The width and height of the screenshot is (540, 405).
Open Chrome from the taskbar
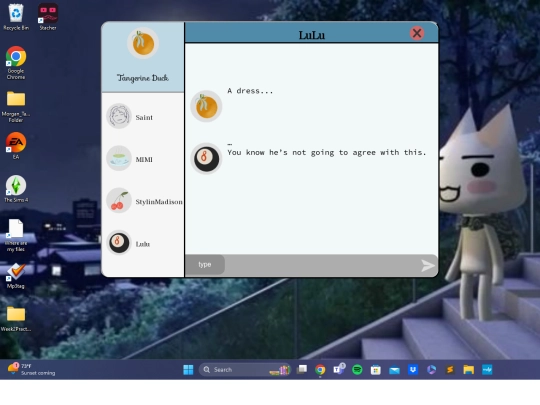coord(320,370)
